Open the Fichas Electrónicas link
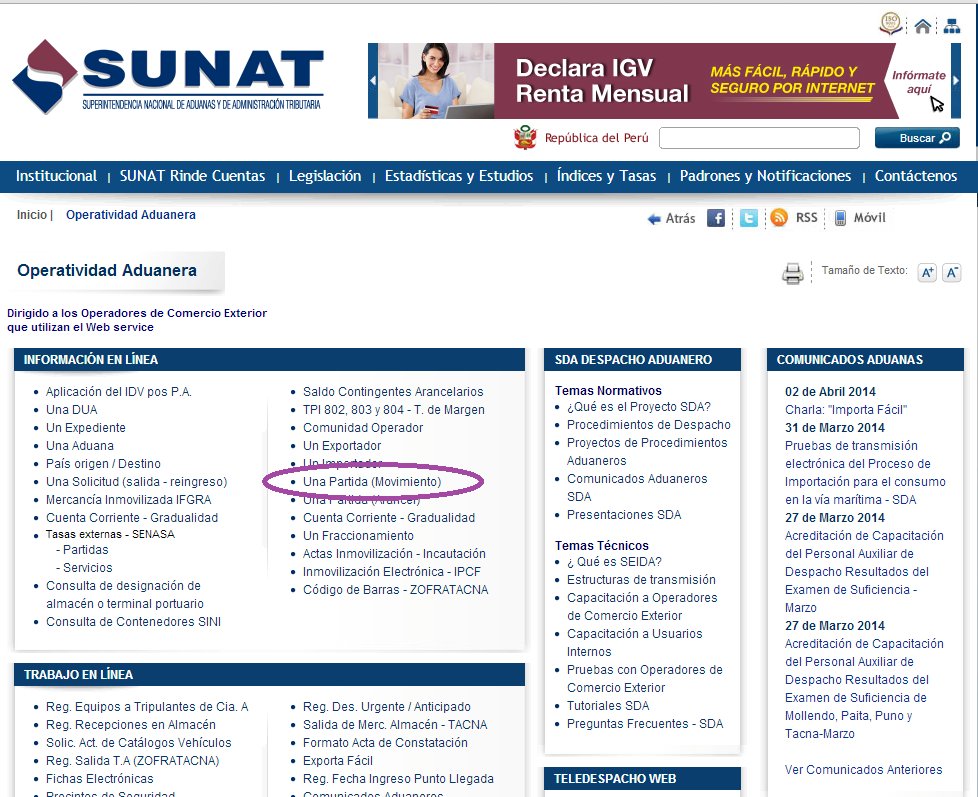Image resolution: width=978 pixels, height=797 pixels. (100, 779)
